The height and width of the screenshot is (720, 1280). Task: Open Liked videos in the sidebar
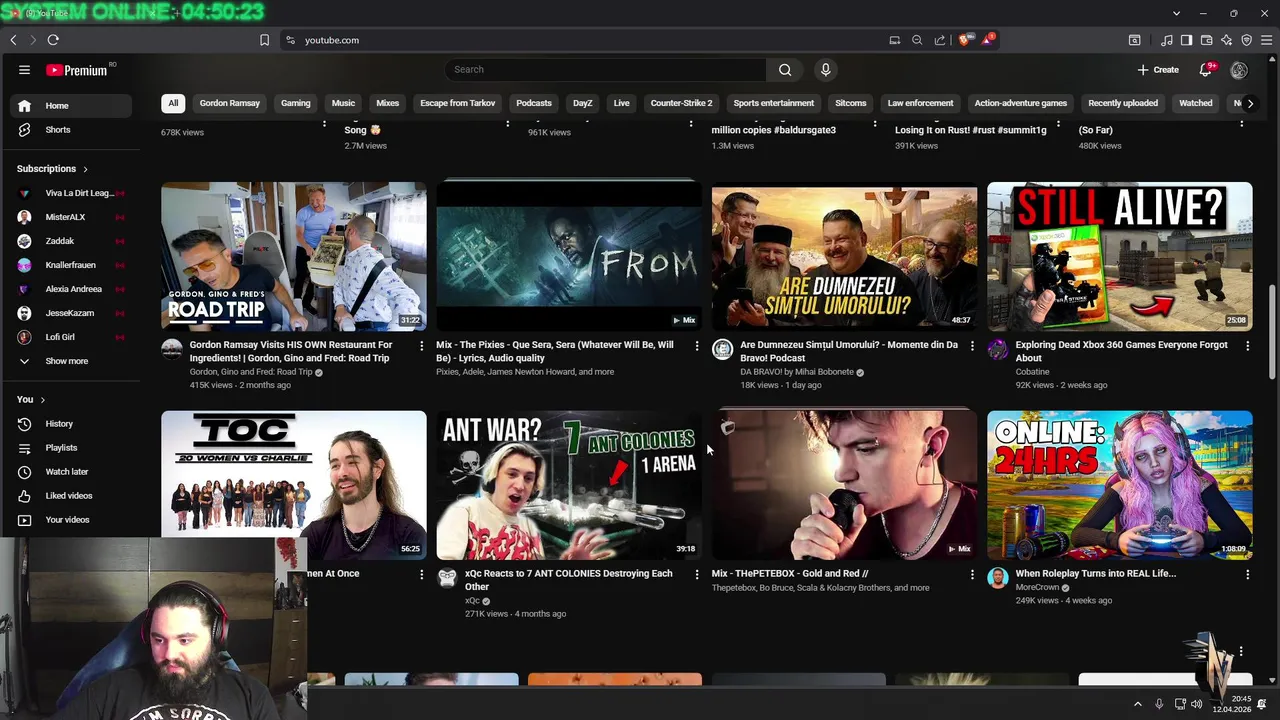coord(69,496)
